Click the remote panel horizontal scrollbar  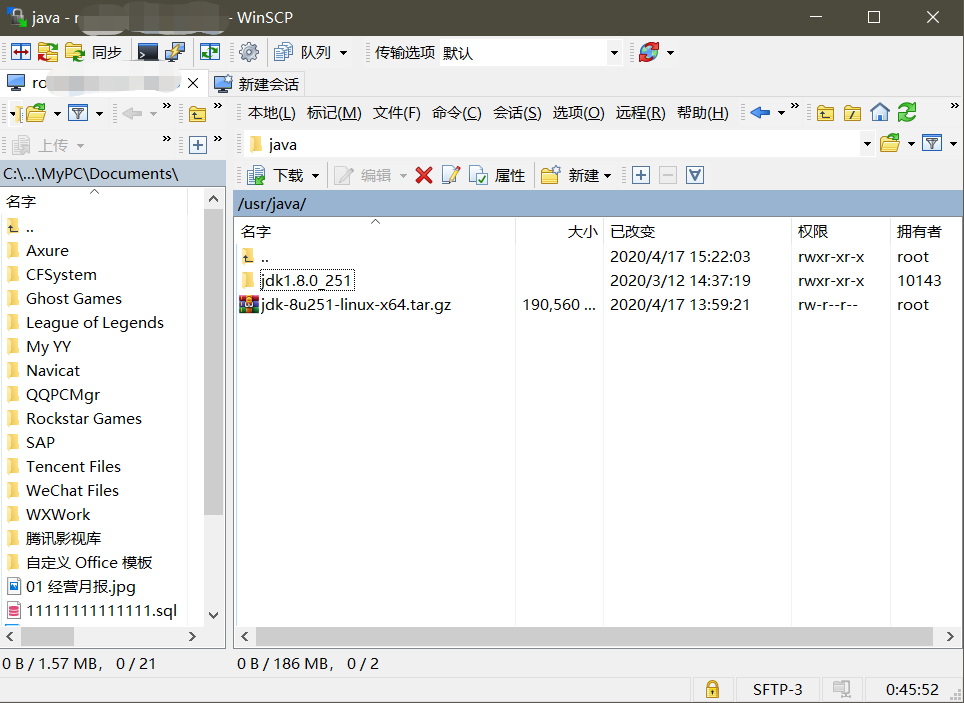[x=595, y=636]
